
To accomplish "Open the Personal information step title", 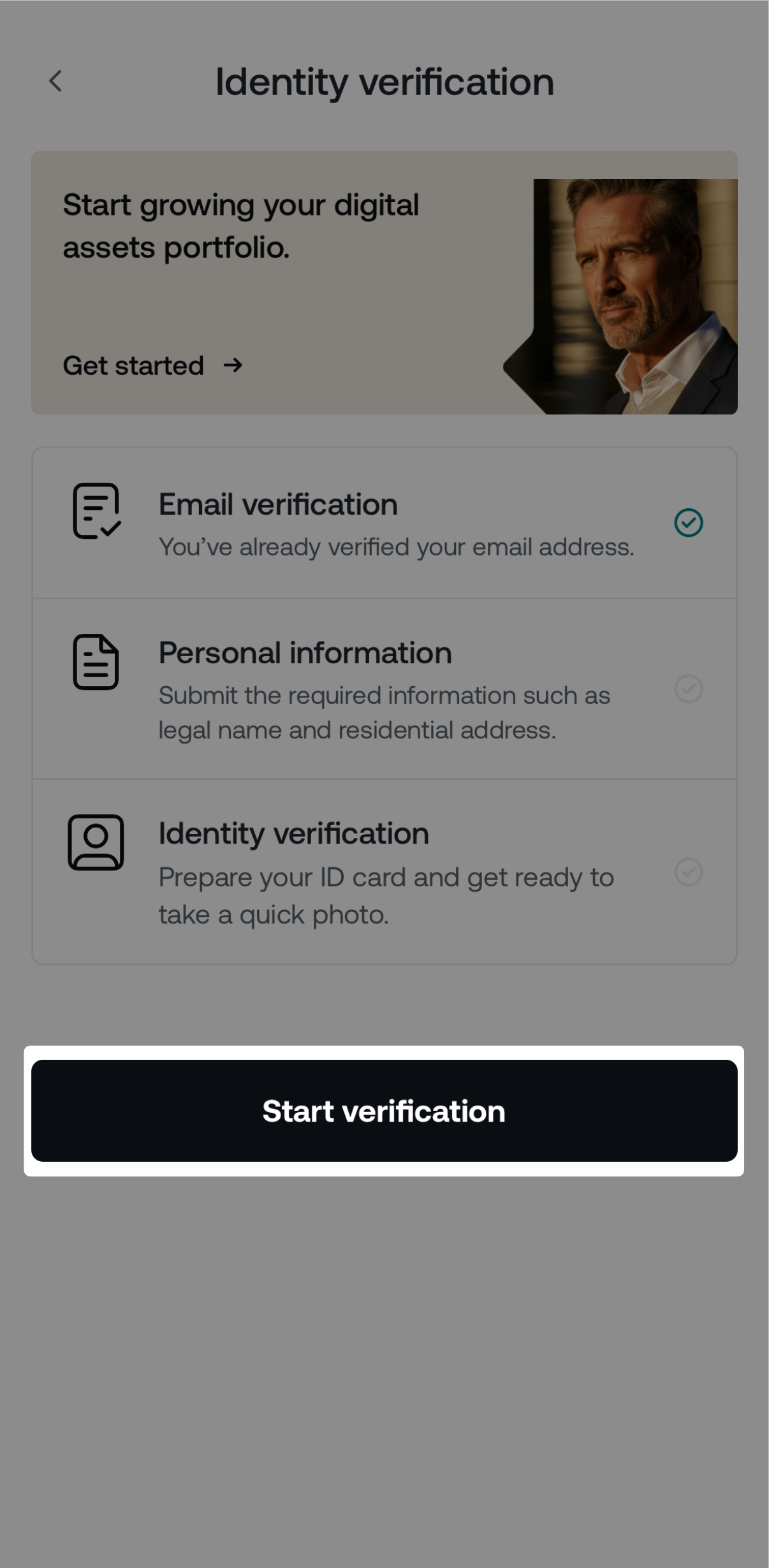I will (x=305, y=653).
